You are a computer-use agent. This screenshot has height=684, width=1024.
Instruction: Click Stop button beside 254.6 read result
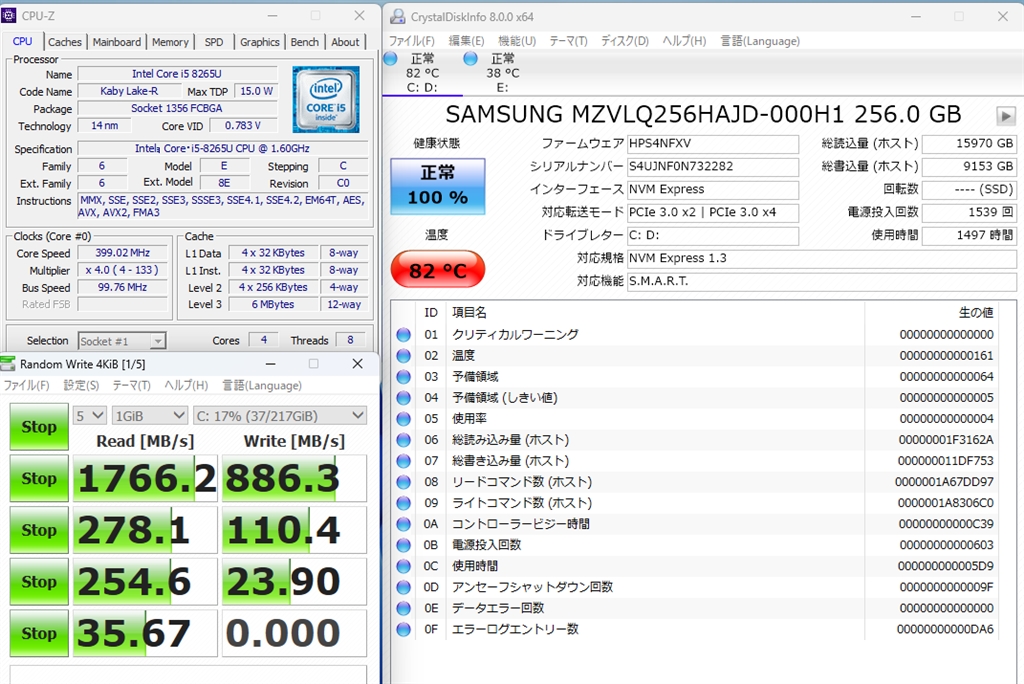pos(39,581)
